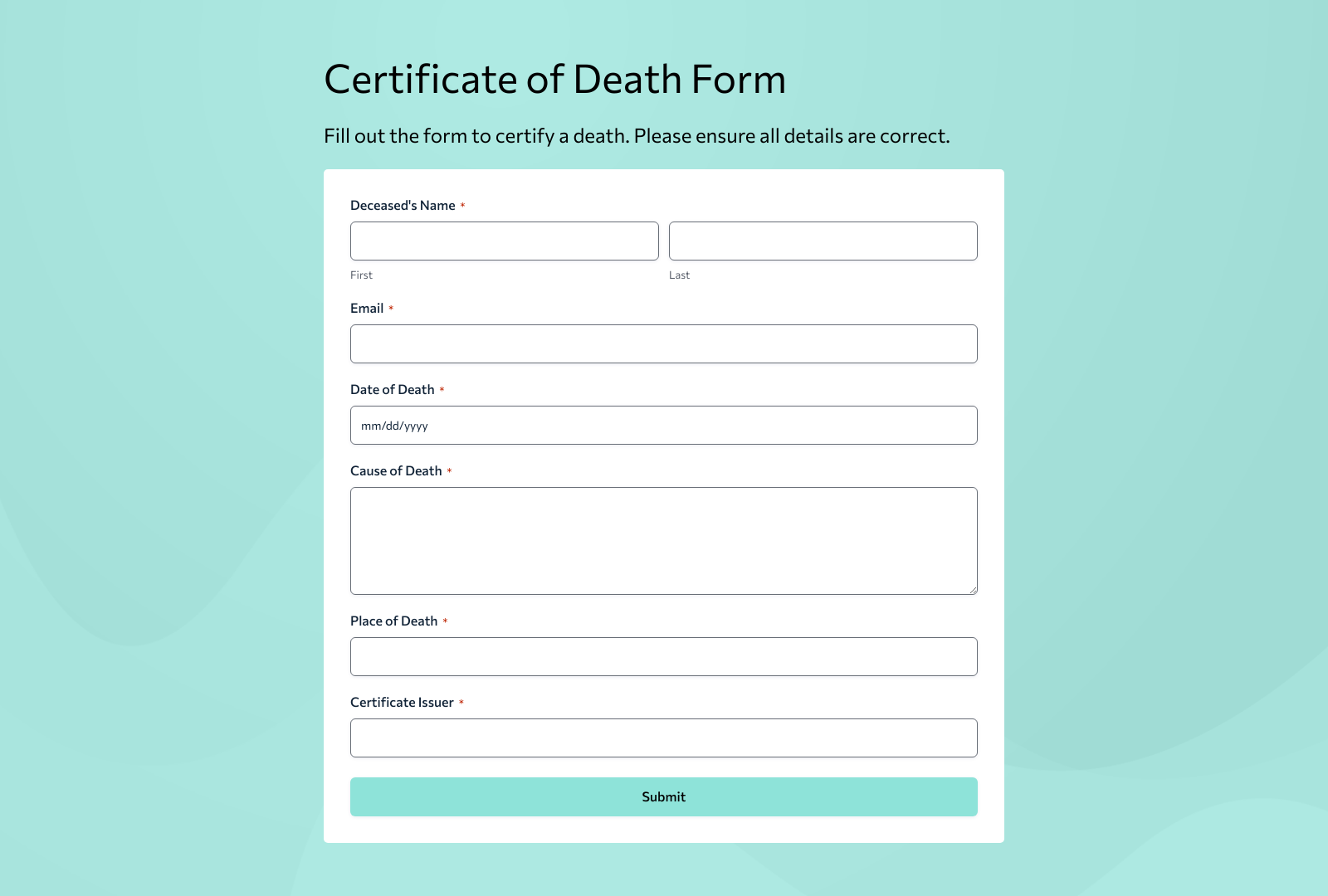Click the Certificate of Death Form heading
Screen dimensions: 1328x896
(555, 80)
